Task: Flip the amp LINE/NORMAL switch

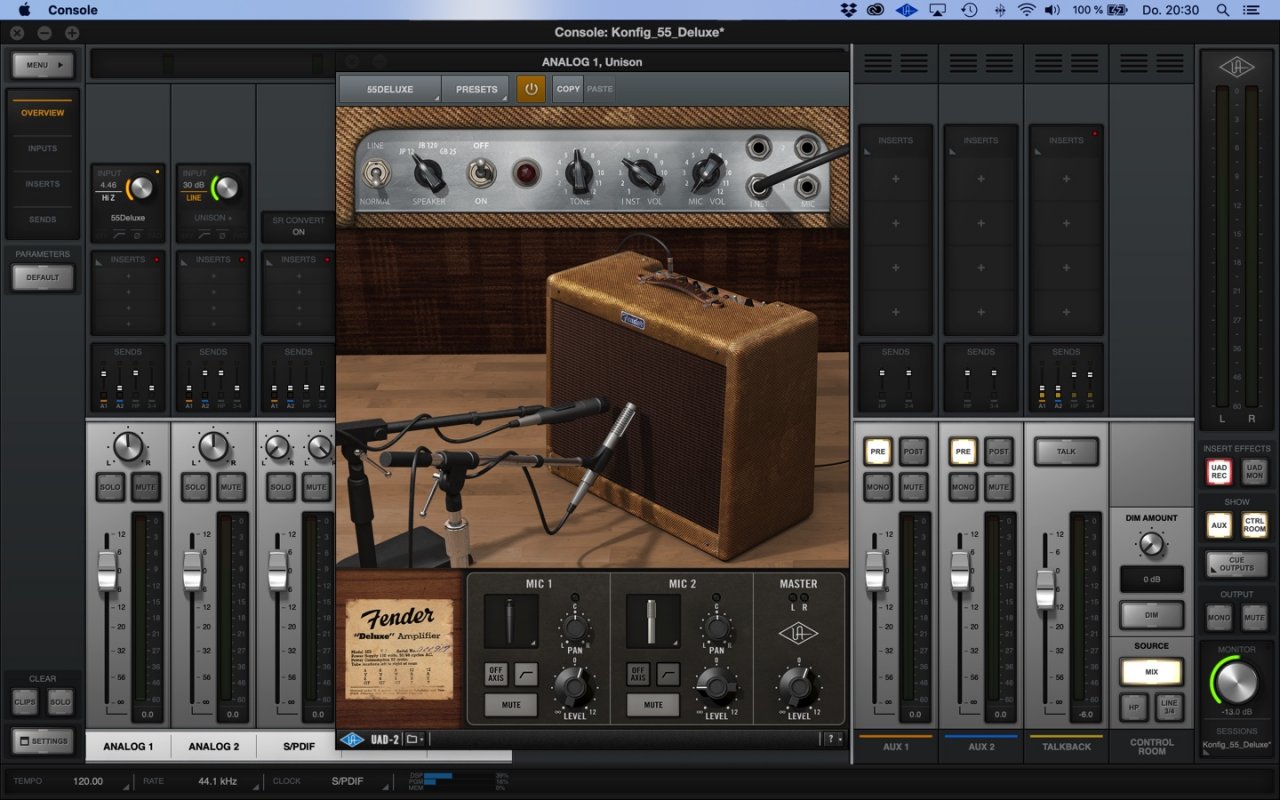Action: (376, 175)
